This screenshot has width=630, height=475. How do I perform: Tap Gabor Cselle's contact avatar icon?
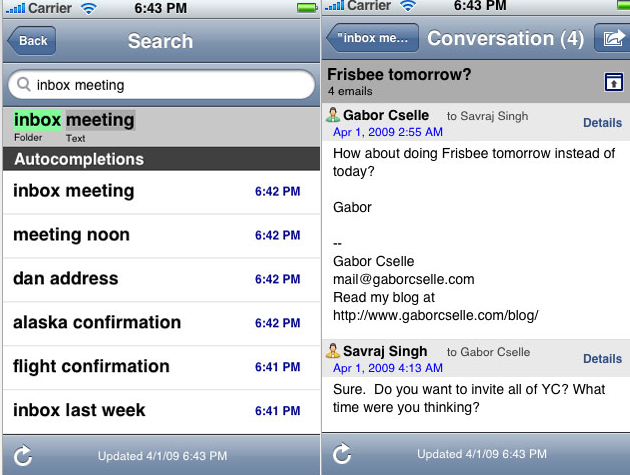point(333,116)
